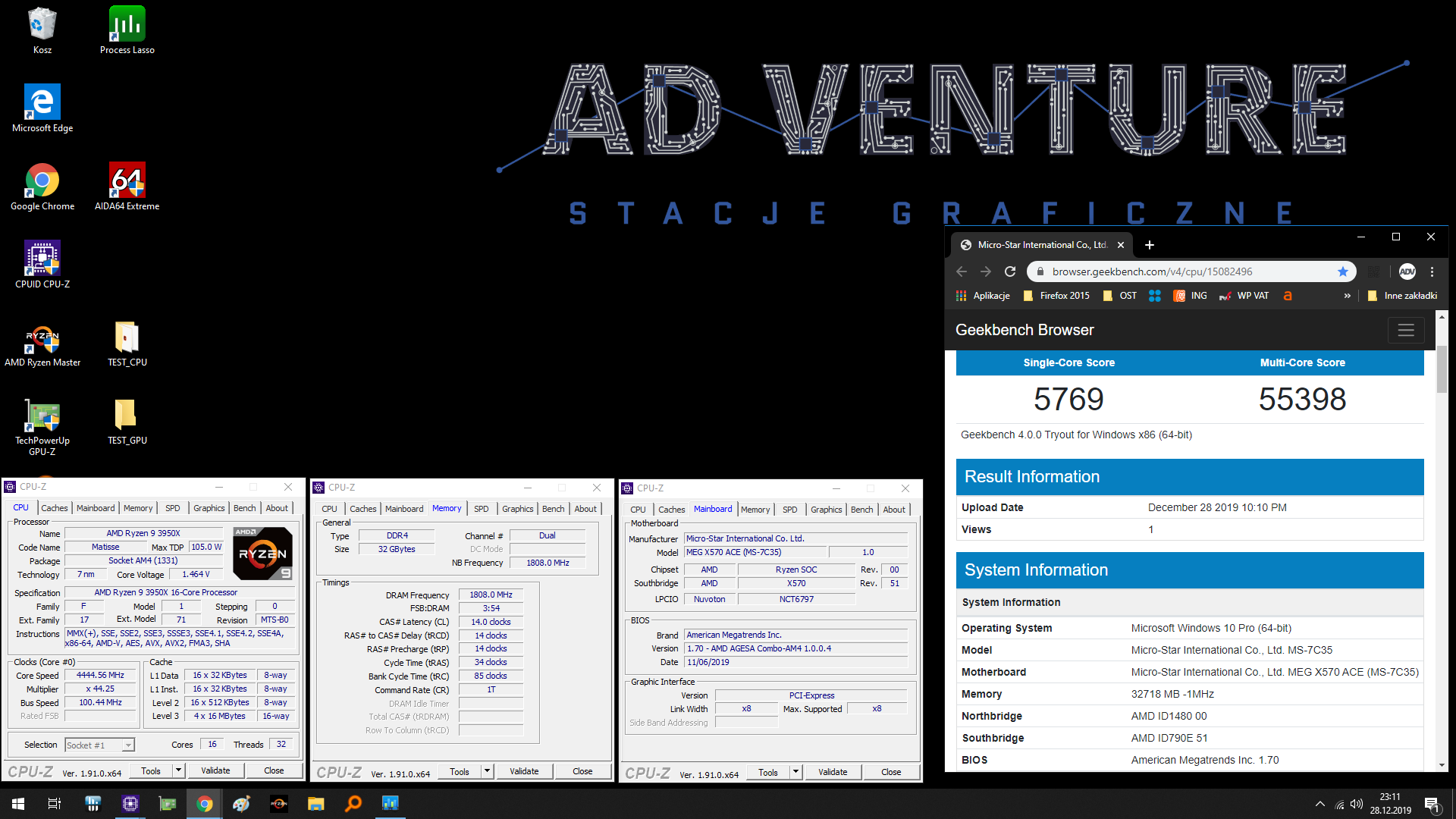The width and height of the screenshot is (1456, 819).
Task: Switch to CPU tab in CPU-Z Mainboard window
Action: [638, 510]
